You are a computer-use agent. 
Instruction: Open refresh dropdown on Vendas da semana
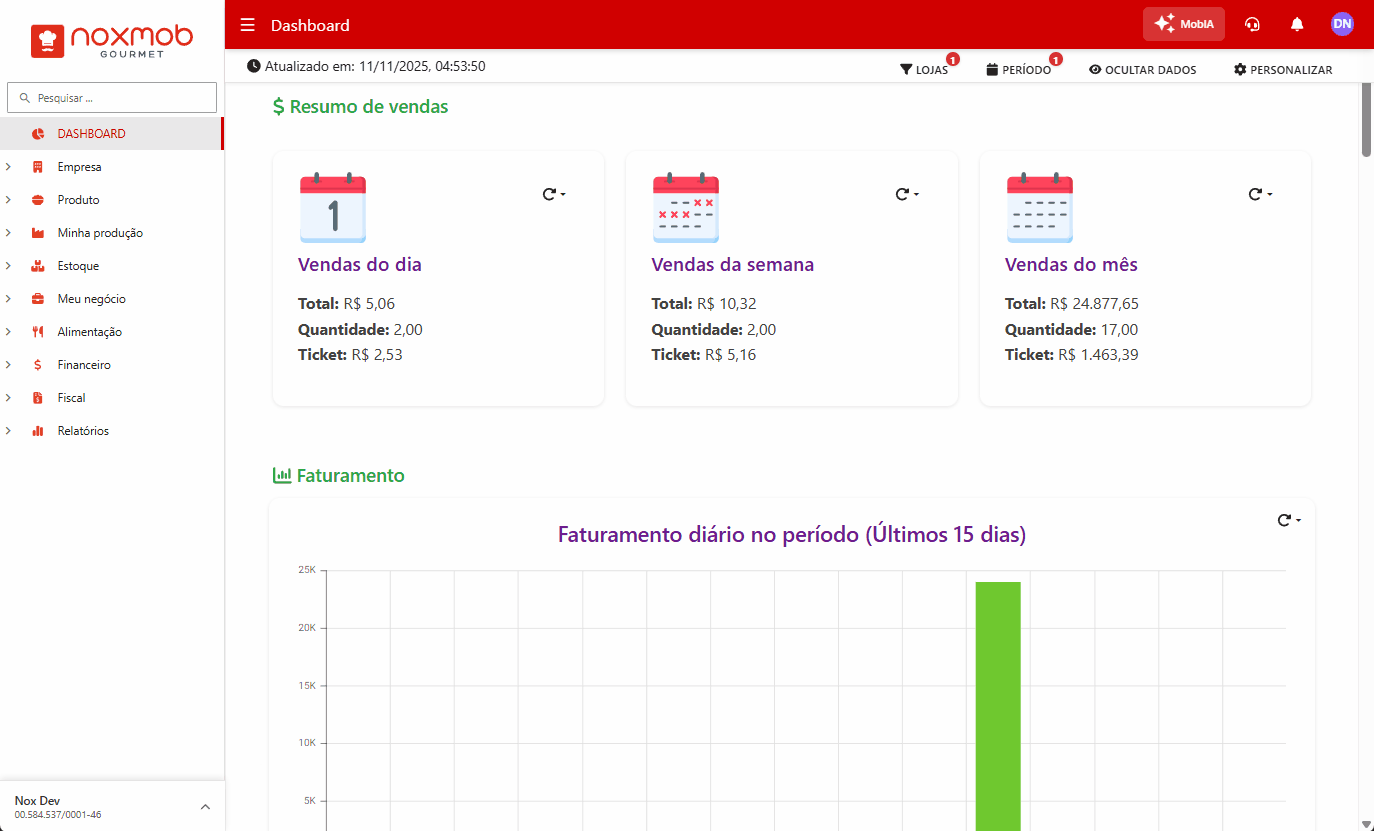907,194
